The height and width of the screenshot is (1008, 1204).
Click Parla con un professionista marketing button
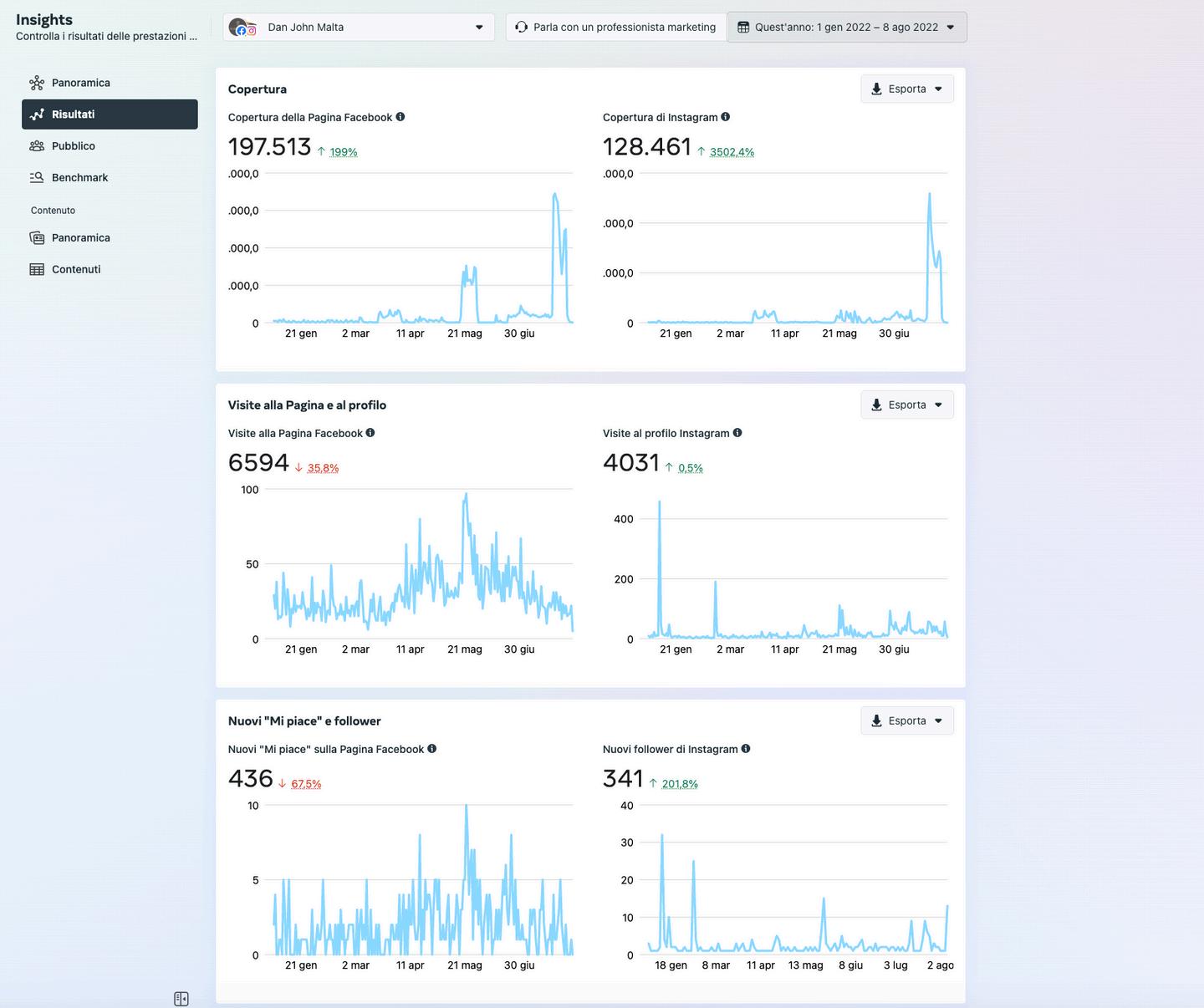[615, 27]
